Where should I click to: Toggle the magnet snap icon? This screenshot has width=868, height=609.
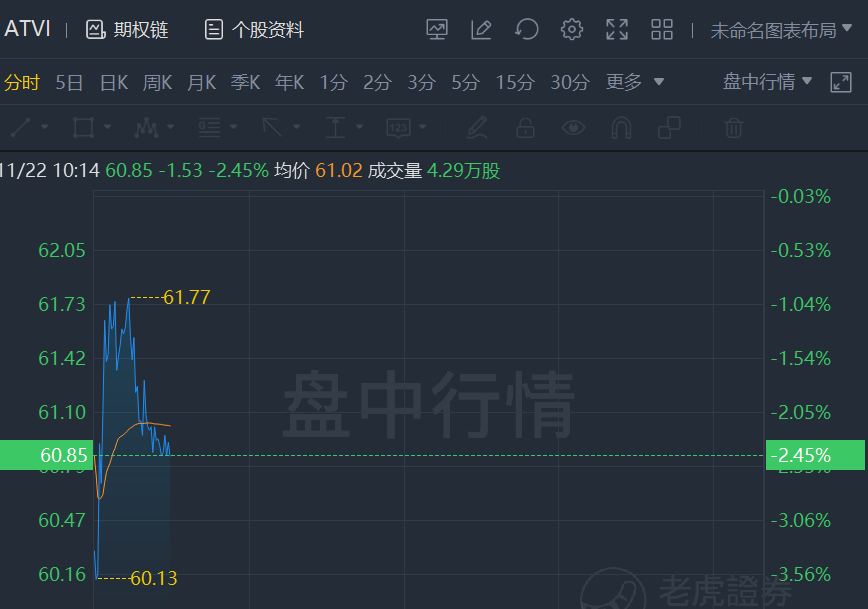click(621, 127)
